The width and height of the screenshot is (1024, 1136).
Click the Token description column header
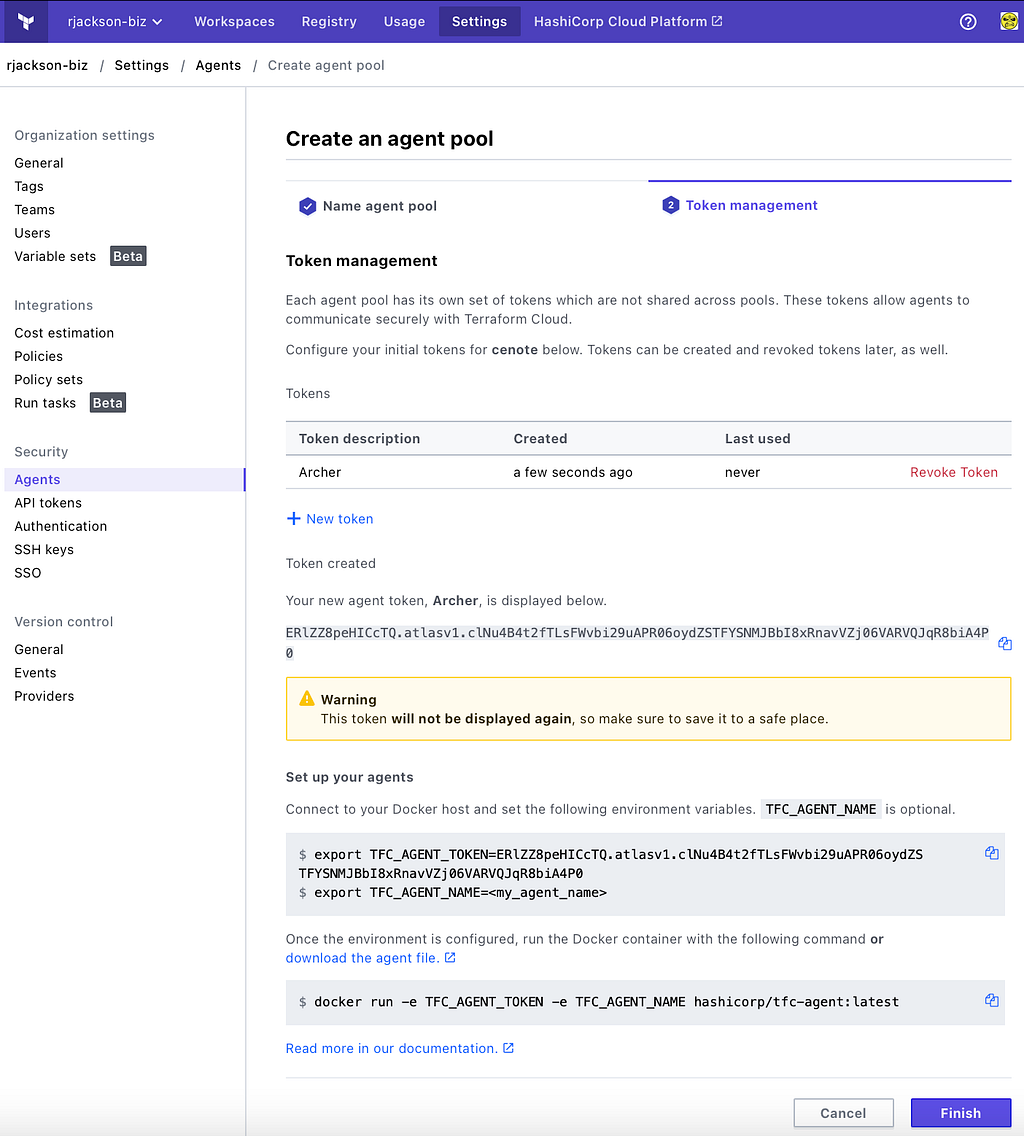[359, 438]
